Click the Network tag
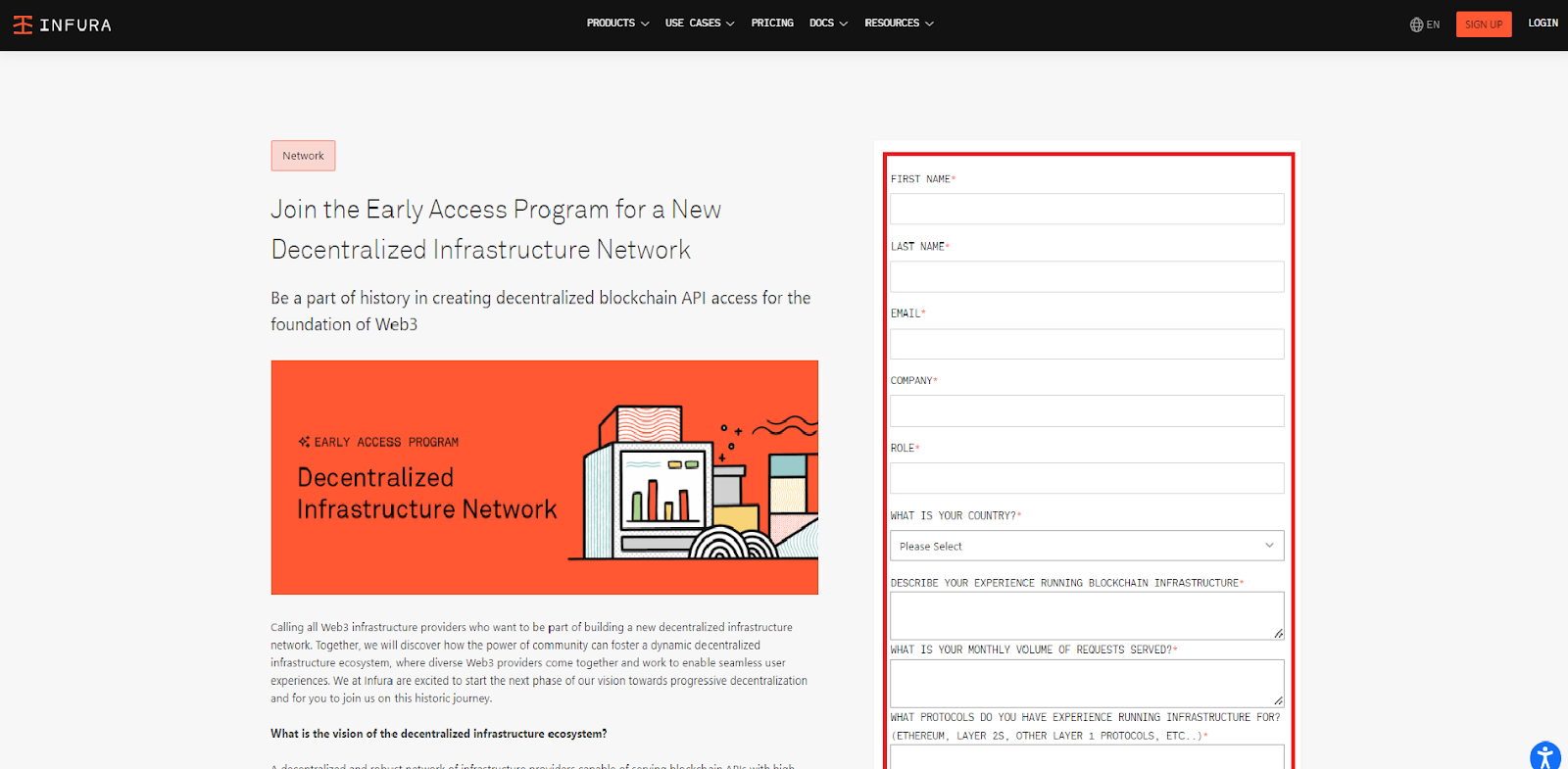This screenshot has height=769, width=1568. coord(303,156)
